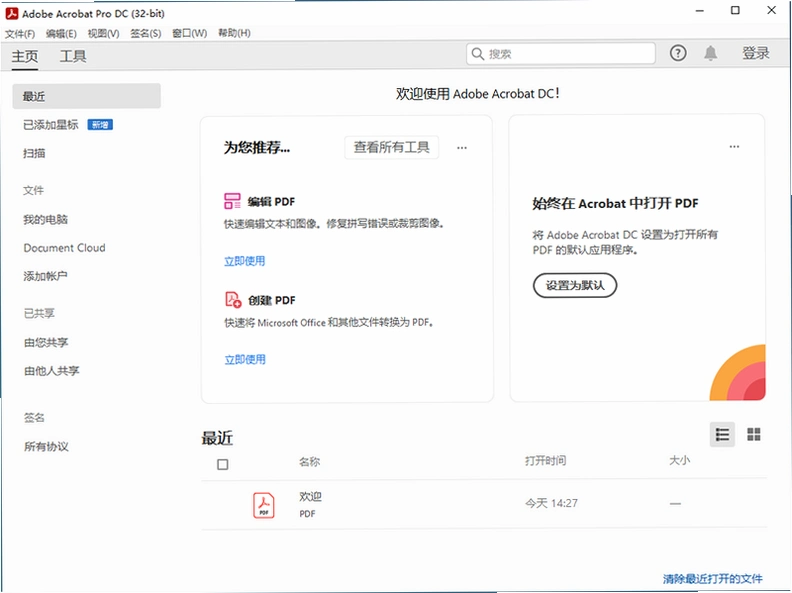Click the 欢迎 PDF file icon
Image resolution: width=792 pixels, height=593 pixels.
(x=264, y=505)
